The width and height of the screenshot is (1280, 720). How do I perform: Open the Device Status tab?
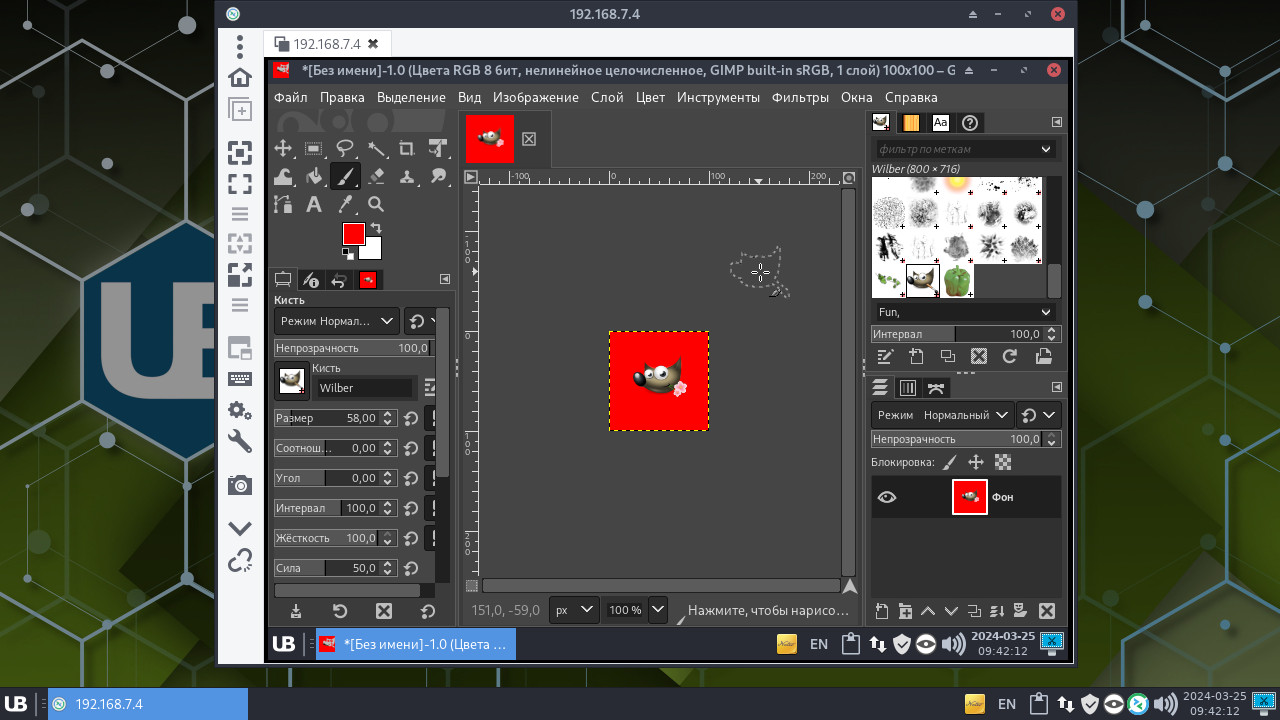[311, 280]
